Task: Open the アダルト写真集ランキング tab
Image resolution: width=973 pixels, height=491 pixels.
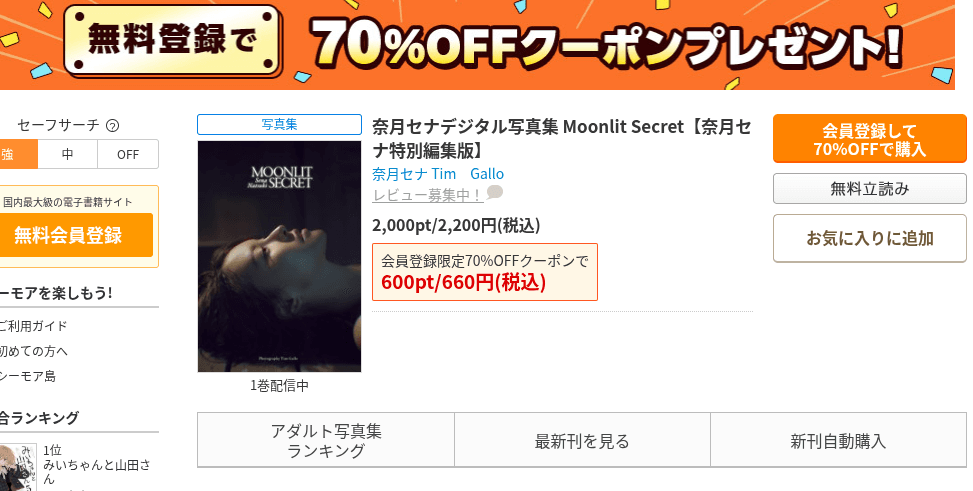Action: [326, 440]
